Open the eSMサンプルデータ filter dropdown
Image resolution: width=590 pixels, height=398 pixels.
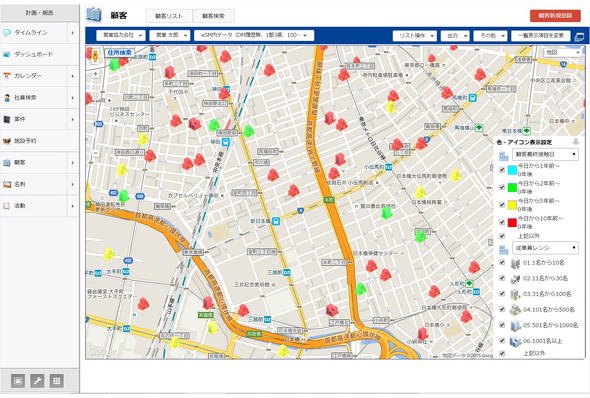tap(254, 35)
